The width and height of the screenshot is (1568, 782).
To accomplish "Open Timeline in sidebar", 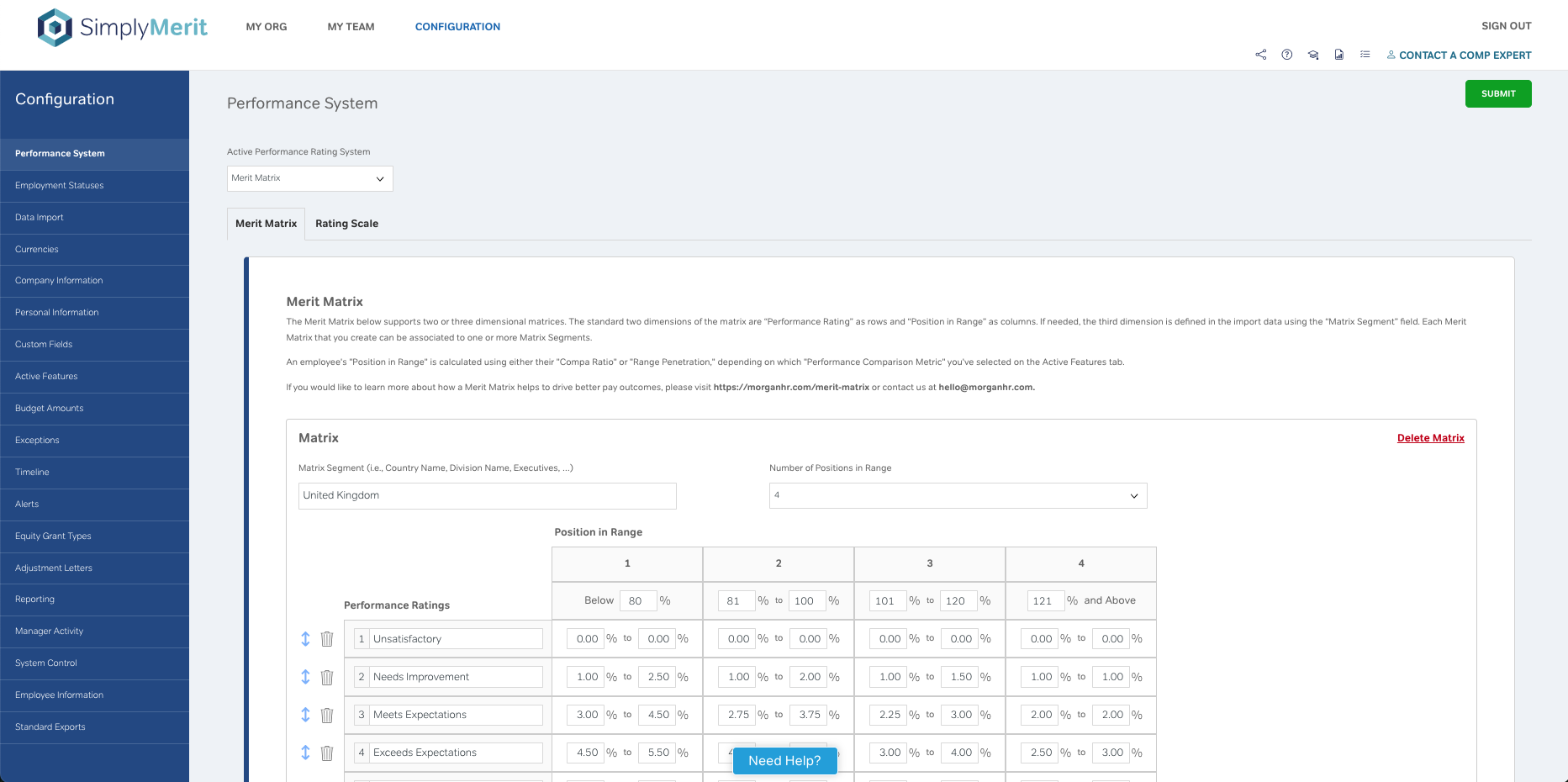I will pos(94,473).
